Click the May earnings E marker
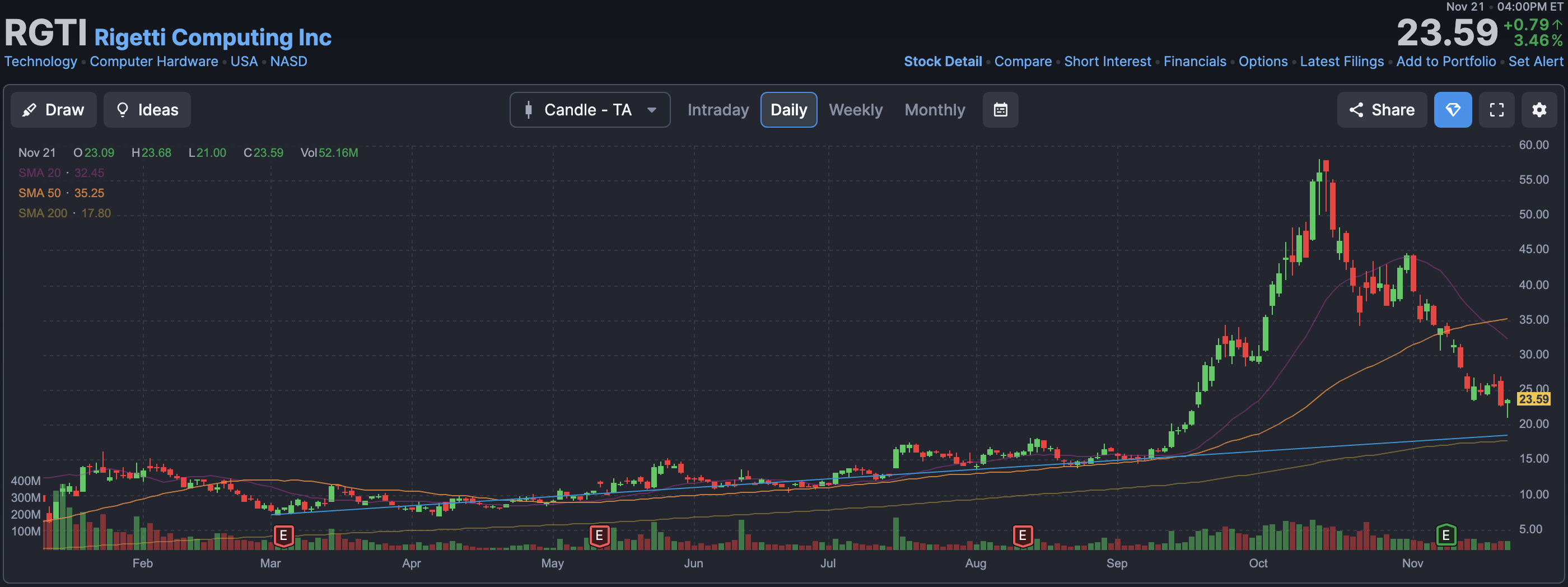The height and width of the screenshot is (587, 1568). click(x=600, y=536)
